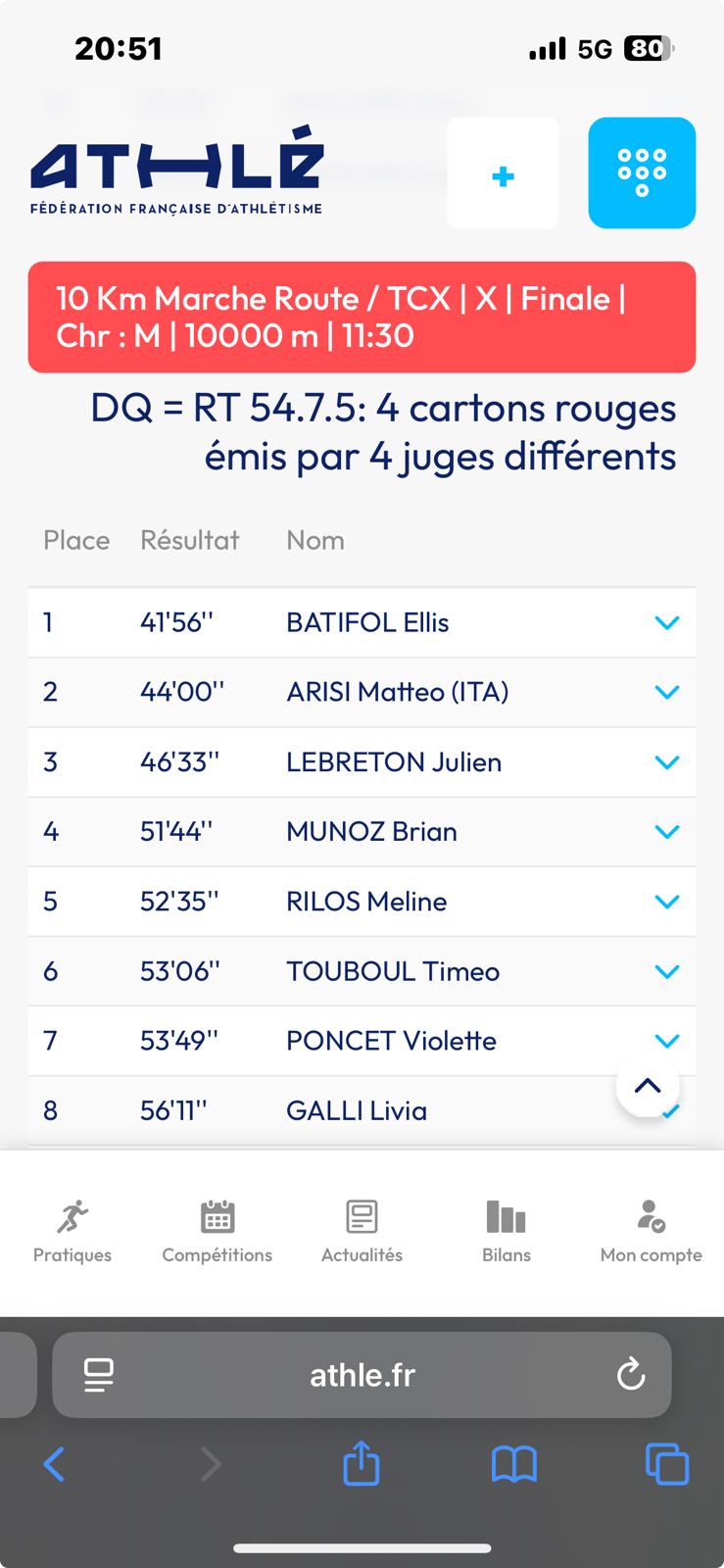Expand BATIFOL Ellis result details
The height and width of the screenshot is (1568, 724).
pos(666,622)
